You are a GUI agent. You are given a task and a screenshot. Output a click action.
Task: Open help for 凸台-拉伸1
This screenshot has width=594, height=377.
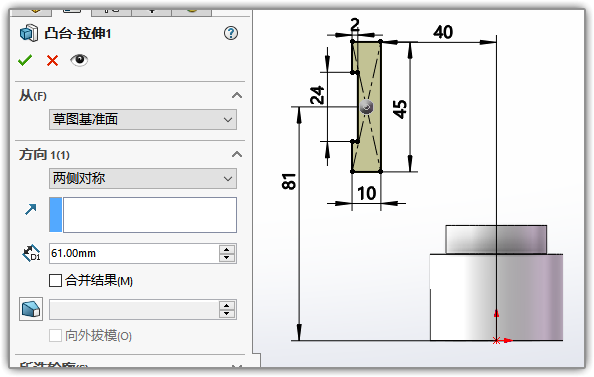[231, 33]
